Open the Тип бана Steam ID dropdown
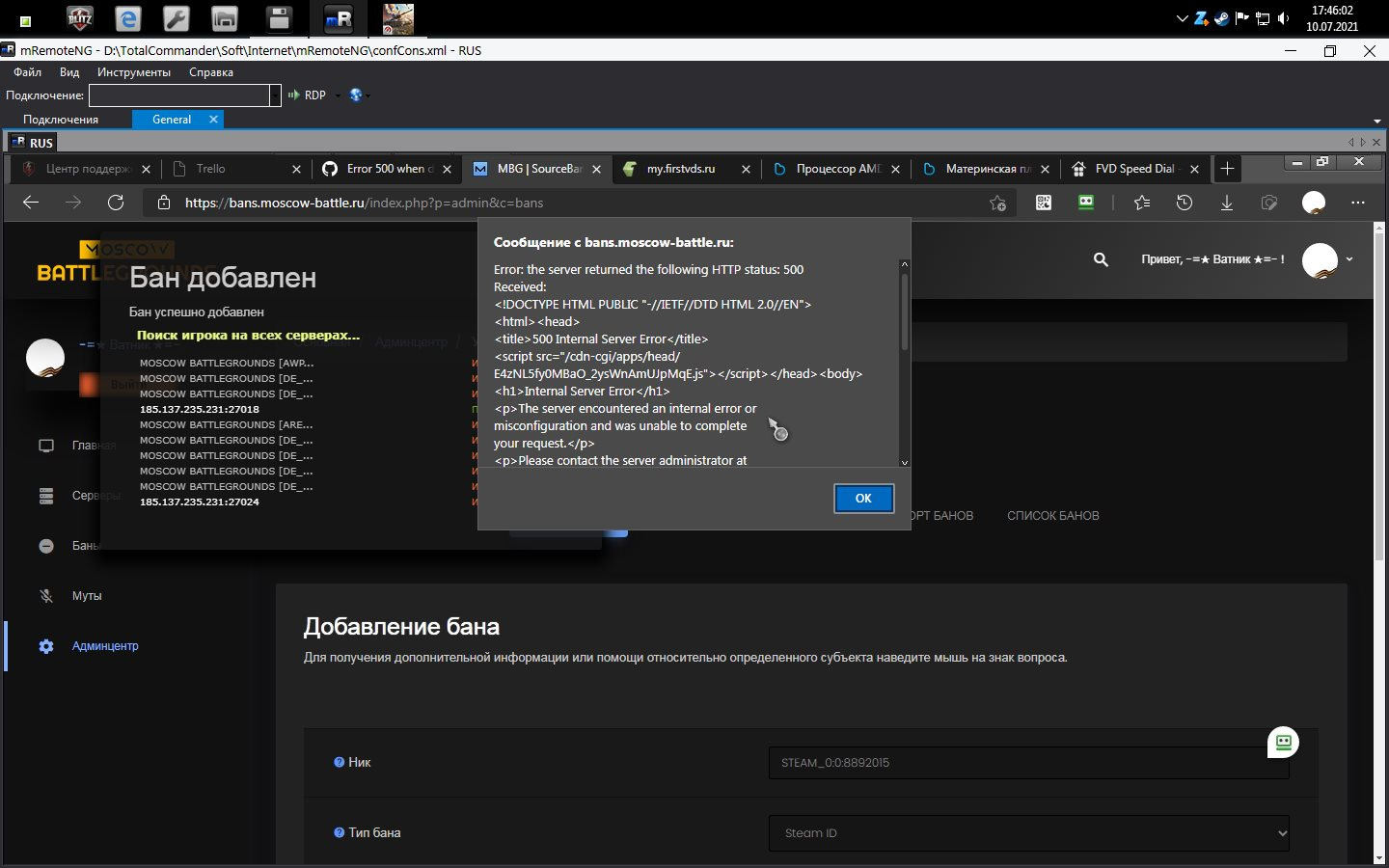The image size is (1389, 868). [x=1028, y=833]
